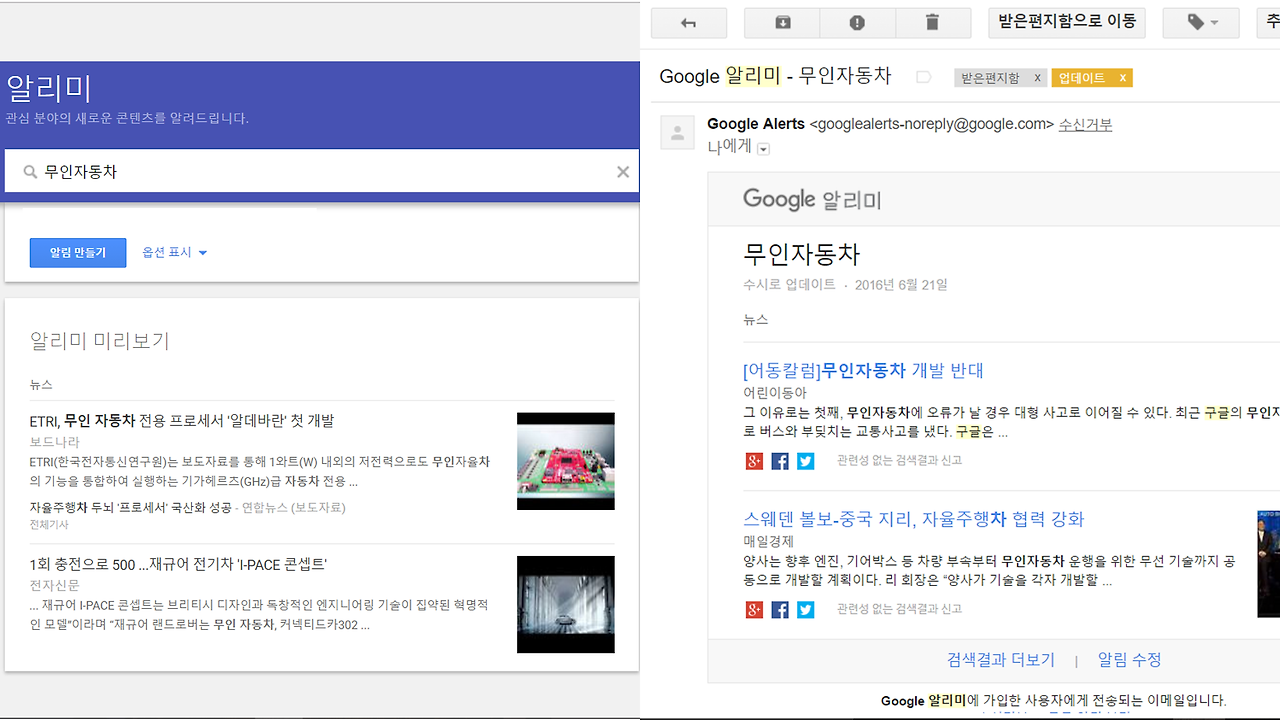
Task: Expand the 옵션 표시 options dropdown
Action: pyautogui.click(x=174, y=252)
